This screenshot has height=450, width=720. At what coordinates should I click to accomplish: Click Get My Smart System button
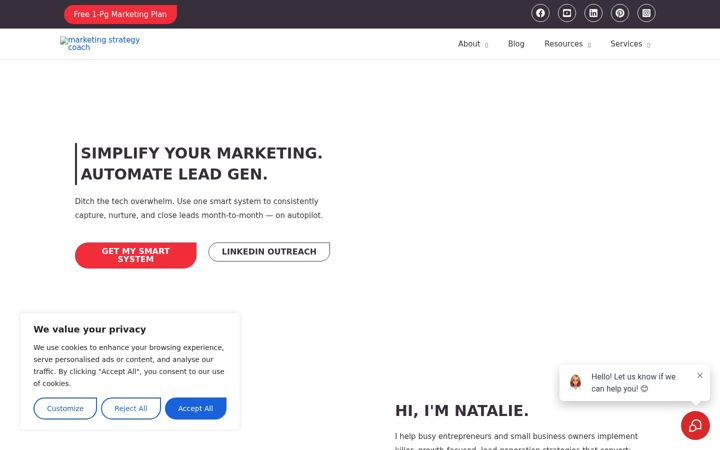click(135, 255)
